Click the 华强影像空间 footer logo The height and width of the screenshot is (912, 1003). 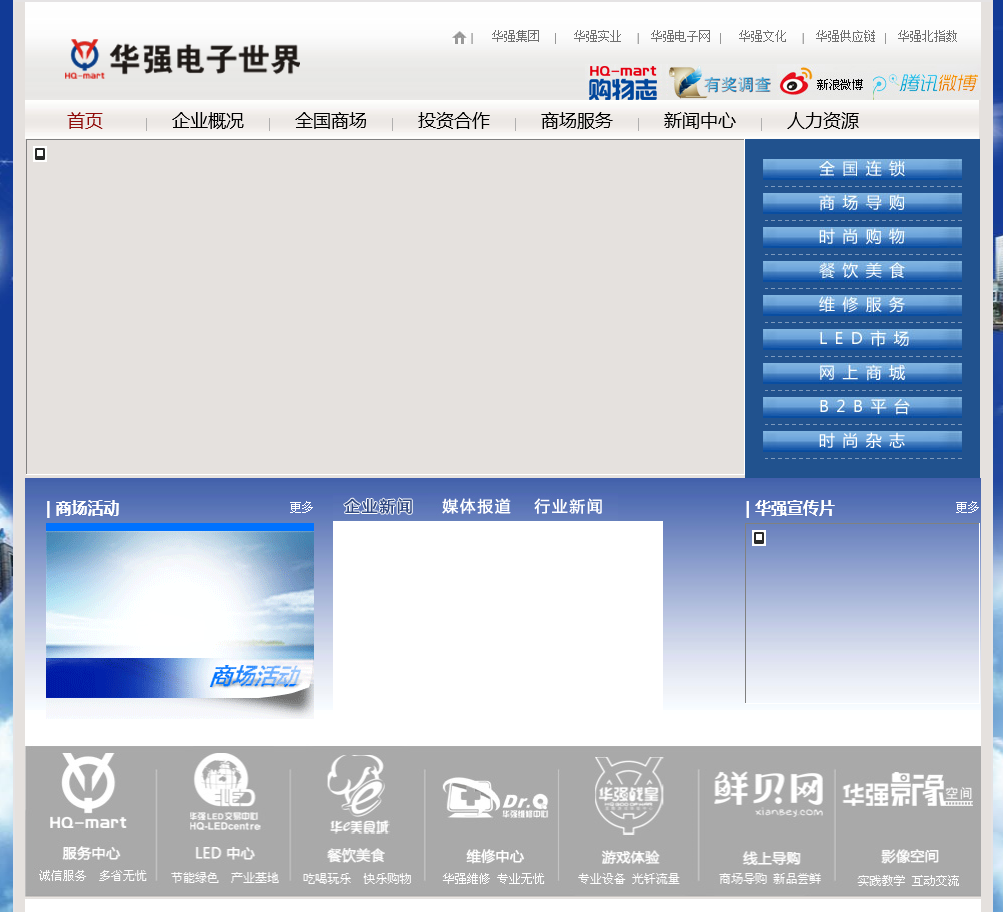[x=908, y=790]
